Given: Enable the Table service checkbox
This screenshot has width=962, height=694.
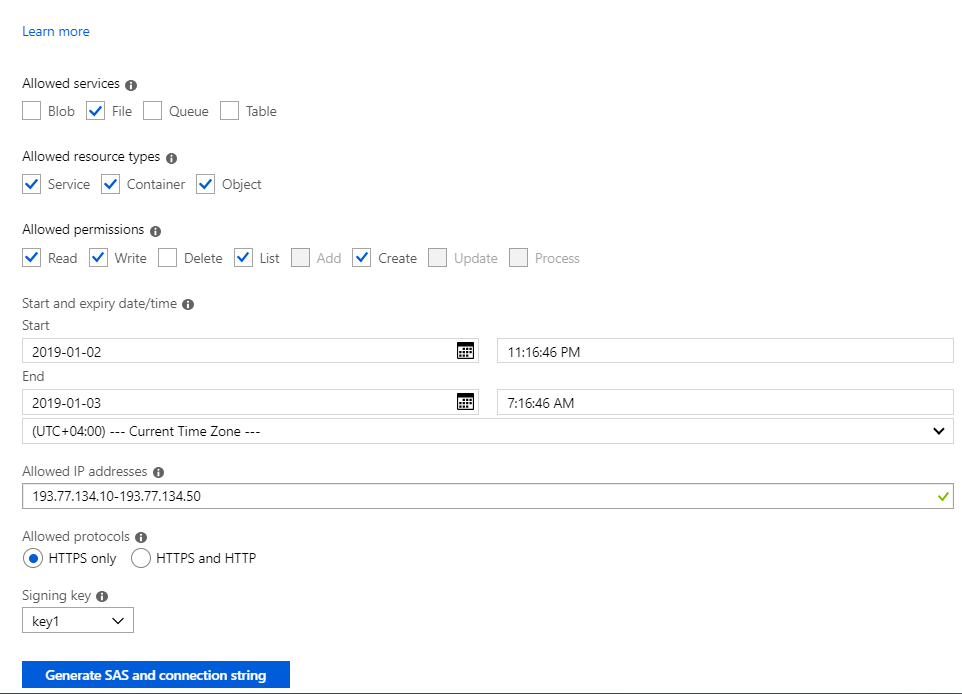Looking at the screenshot, I should coord(229,111).
